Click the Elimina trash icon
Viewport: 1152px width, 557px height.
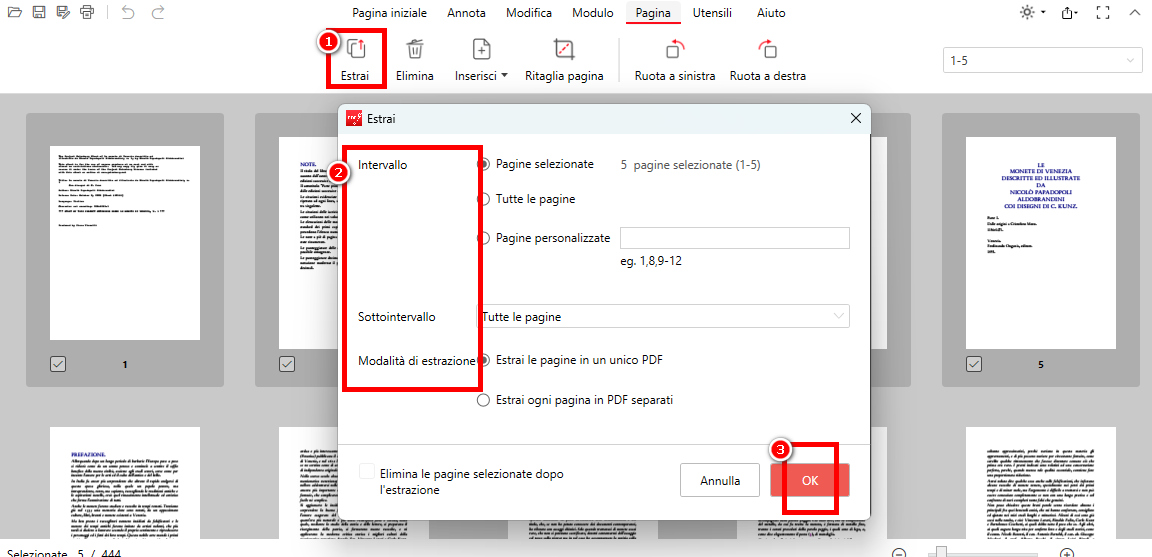(x=415, y=49)
